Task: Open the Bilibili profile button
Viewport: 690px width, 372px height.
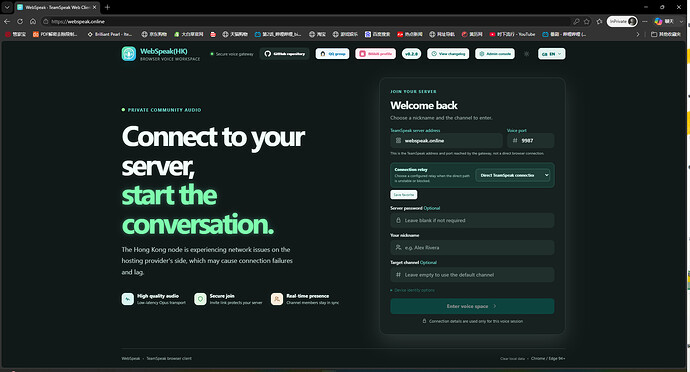Action: (375, 54)
